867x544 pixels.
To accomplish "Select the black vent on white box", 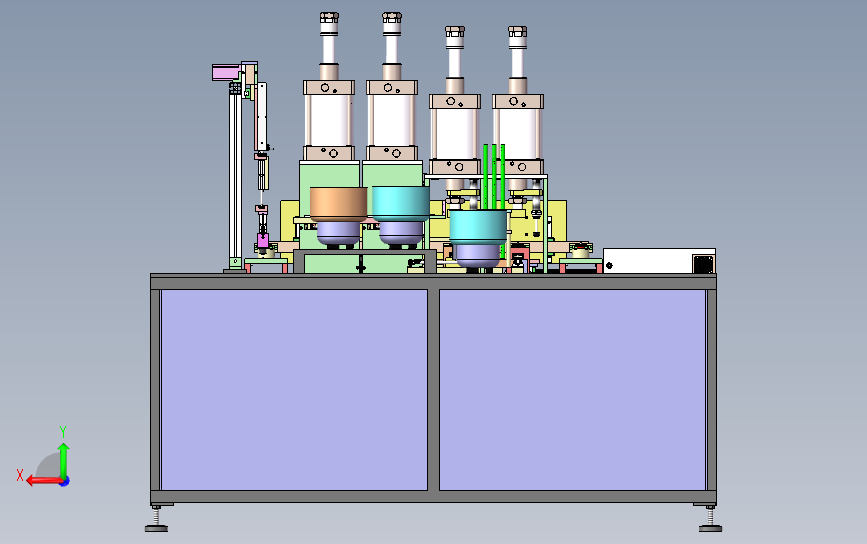I will 703,264.
